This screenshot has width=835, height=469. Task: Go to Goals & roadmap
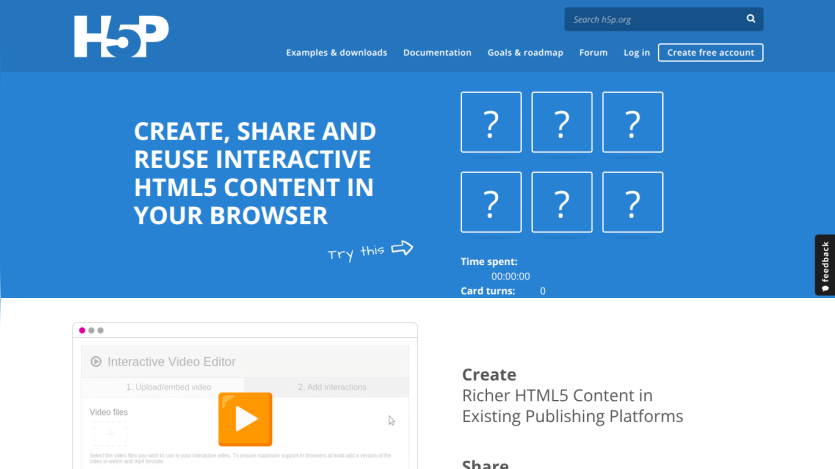click(525, 52)
